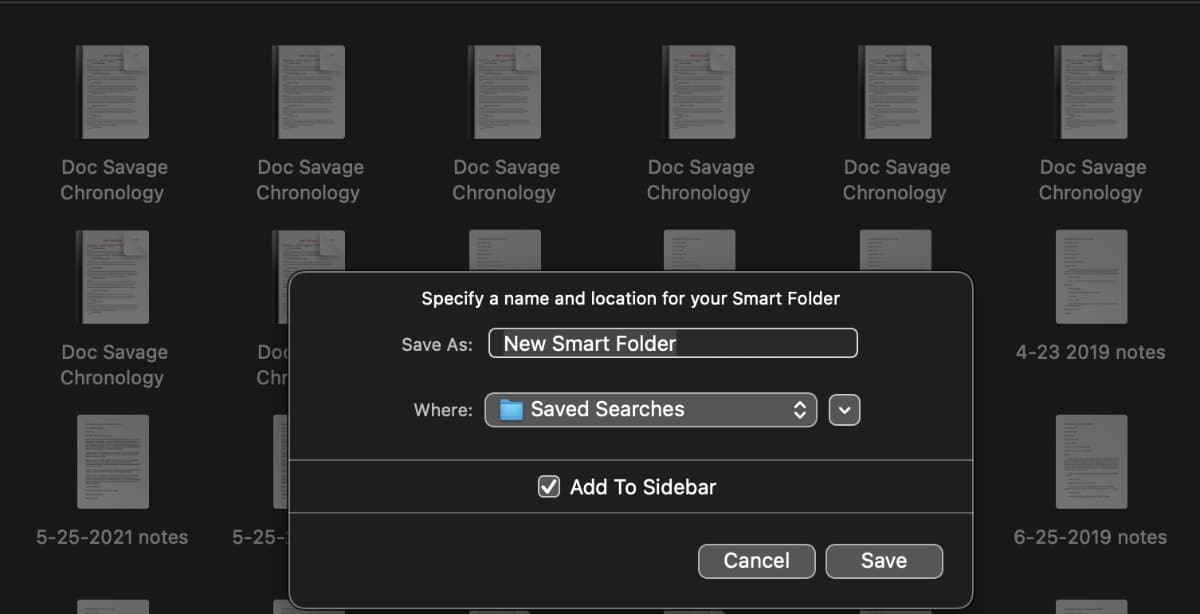
Task: Click the first Doc Savage Chronology icon in top row
Action: click(113, 92)
